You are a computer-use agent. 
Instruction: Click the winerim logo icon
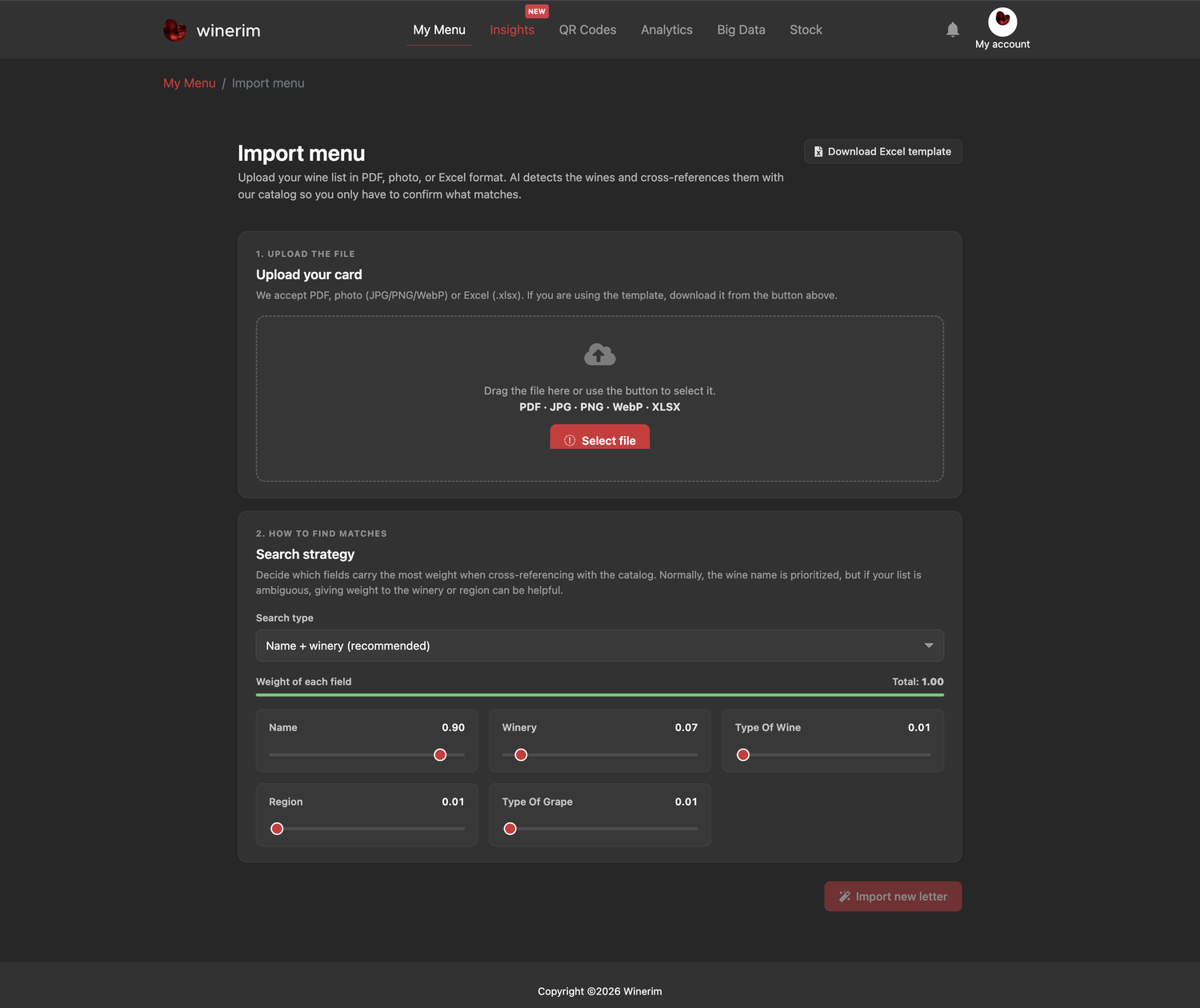tap(174, 30)
